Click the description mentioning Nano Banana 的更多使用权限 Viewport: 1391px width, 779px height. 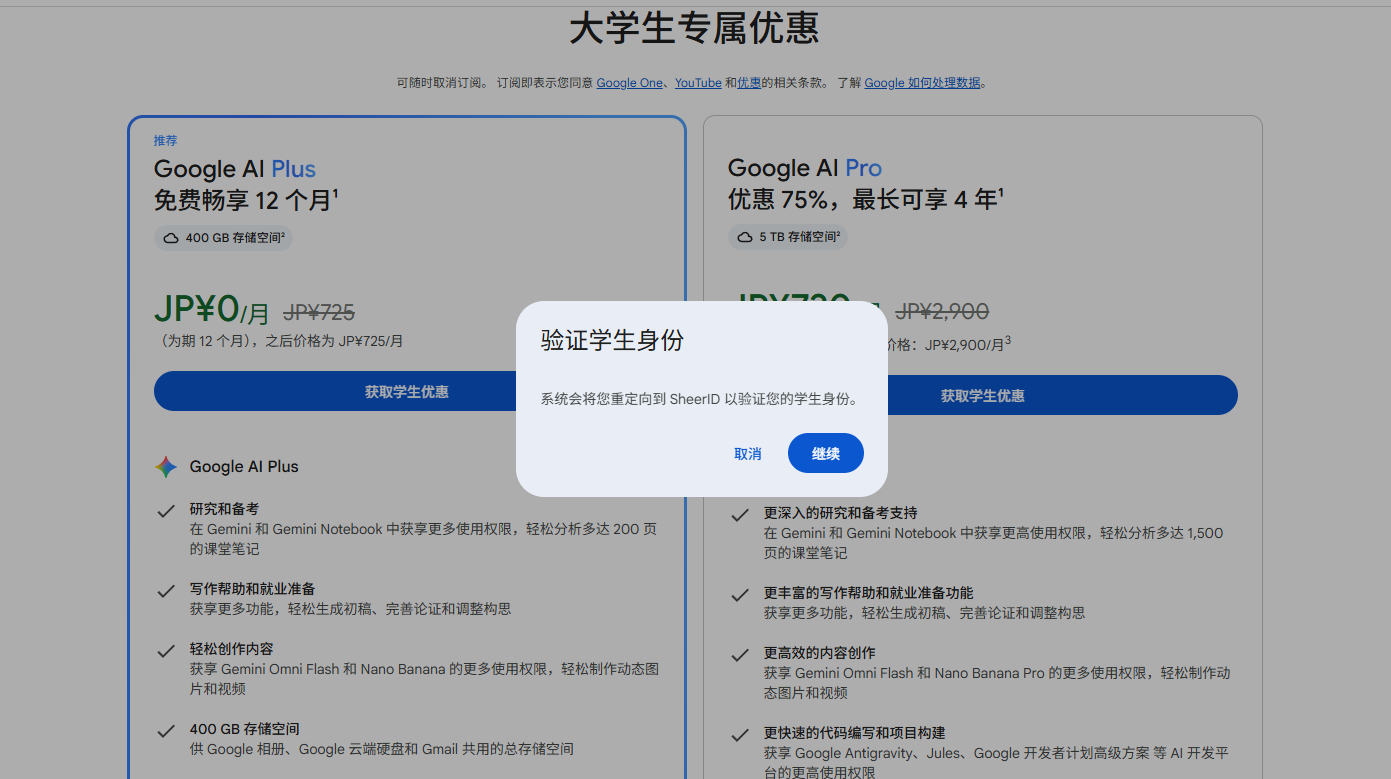[x=424, y=679]
